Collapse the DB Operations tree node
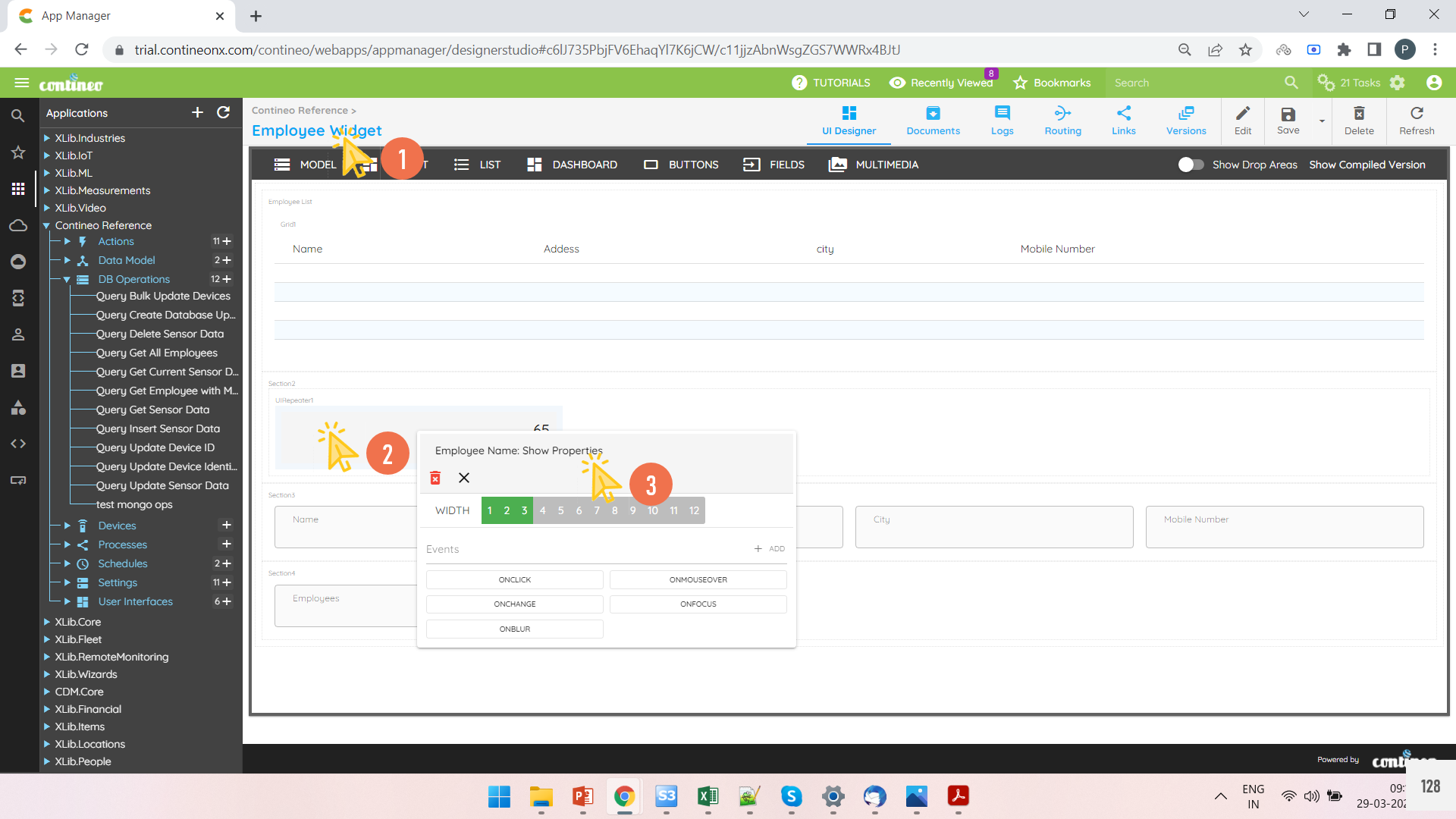 click(67, 279)
